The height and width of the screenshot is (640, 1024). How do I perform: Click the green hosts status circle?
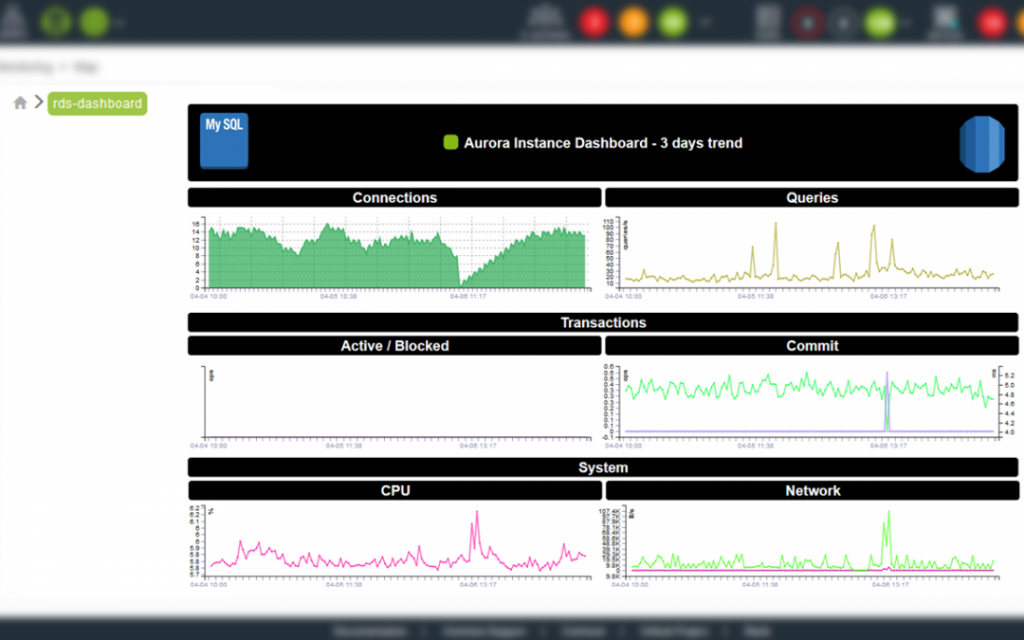[x=673, y=22]
